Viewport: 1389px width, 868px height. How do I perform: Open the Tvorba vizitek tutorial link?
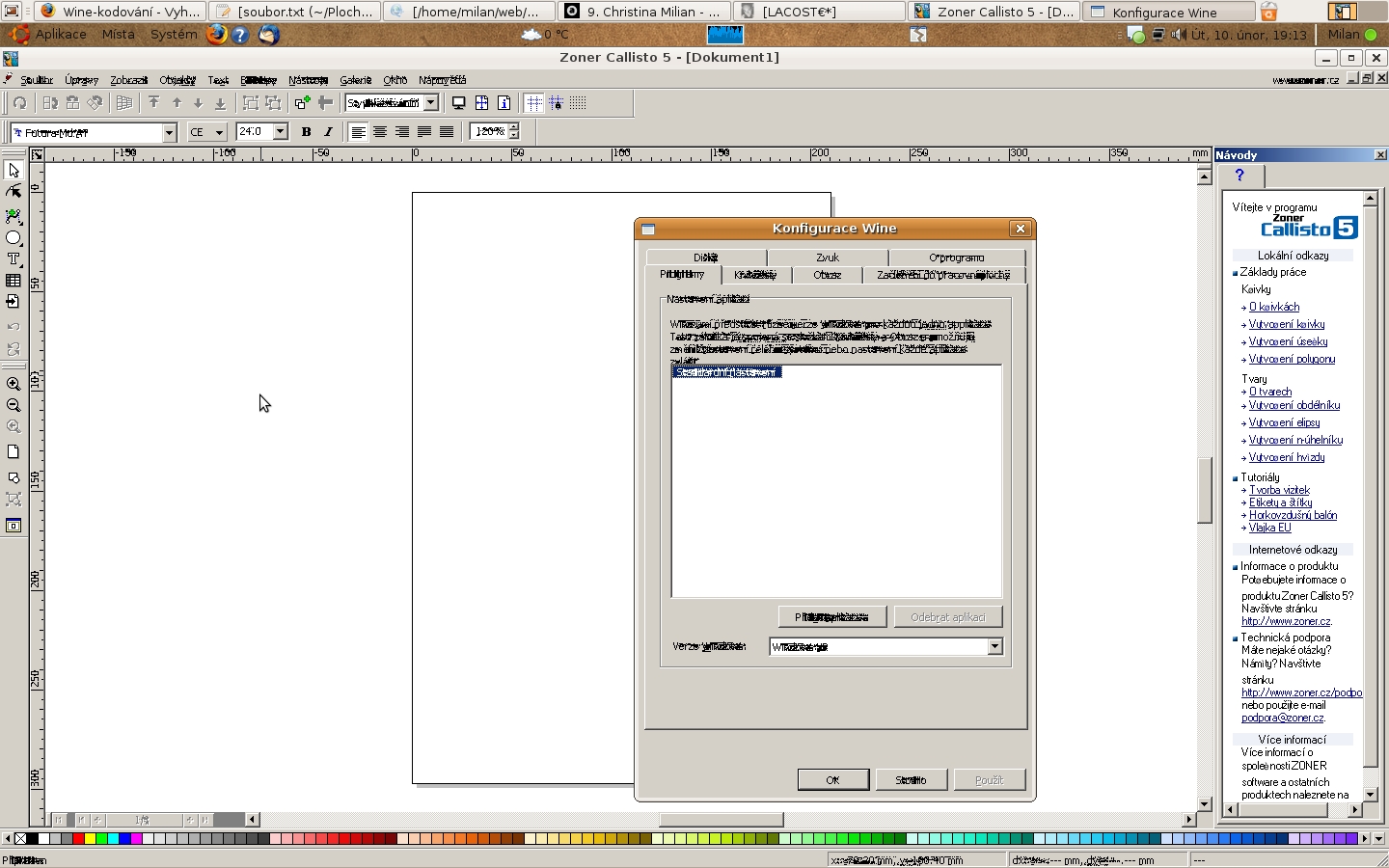[x=1279, y=490]
